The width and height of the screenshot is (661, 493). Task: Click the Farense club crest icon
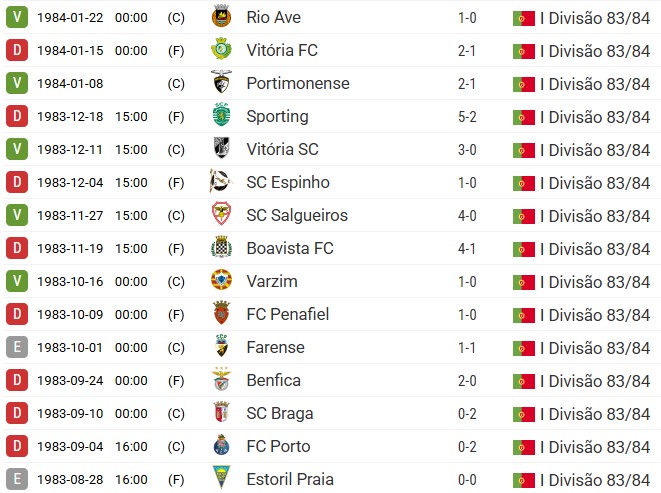(x=221, y=348)
